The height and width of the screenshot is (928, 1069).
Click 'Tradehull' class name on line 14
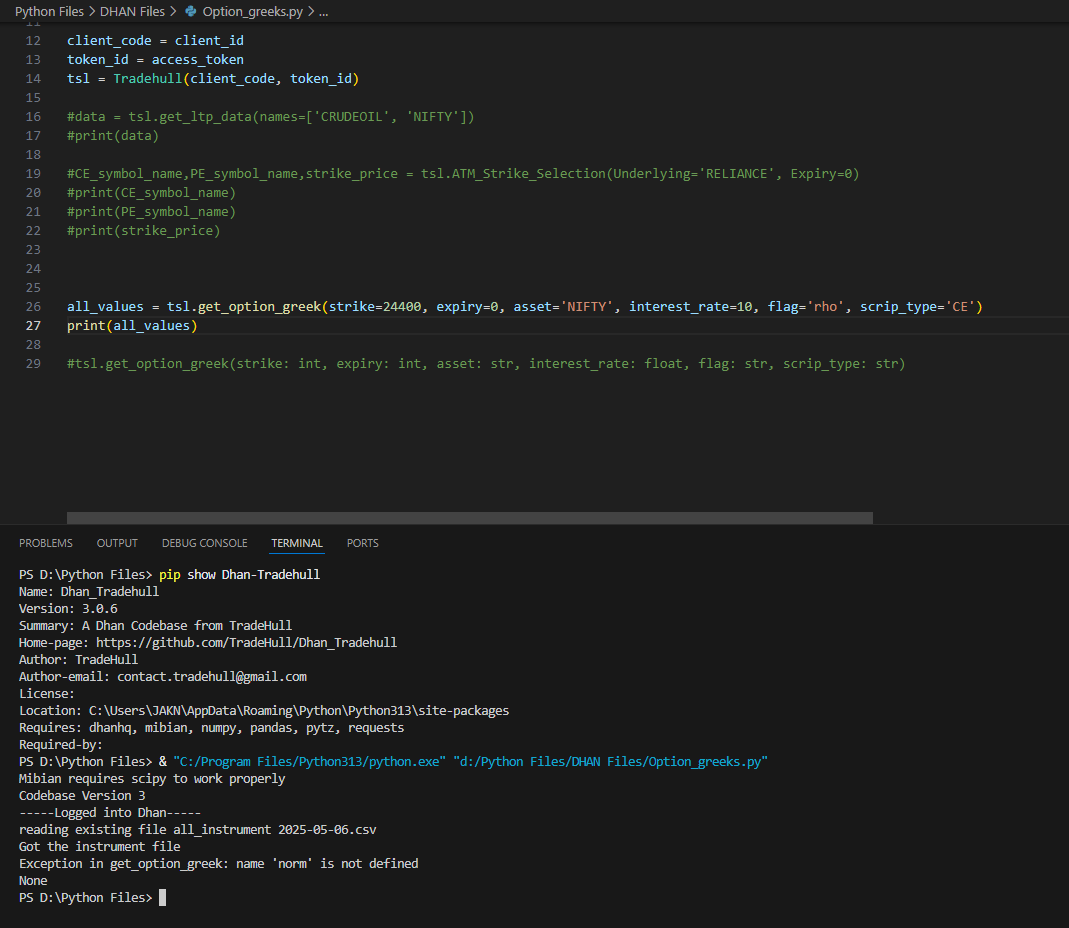pyautogui.click(x=148, y=79)
